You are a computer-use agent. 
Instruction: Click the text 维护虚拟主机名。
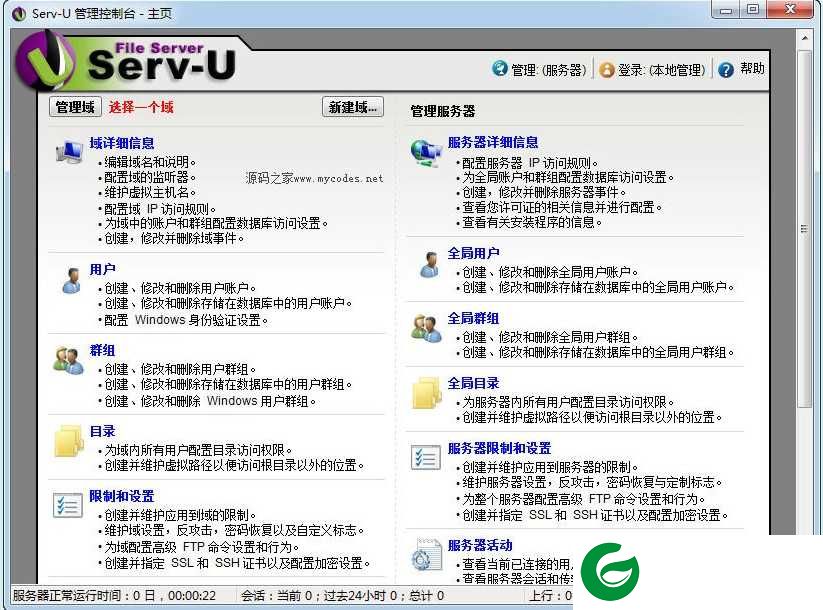click(x=150, y=192)
